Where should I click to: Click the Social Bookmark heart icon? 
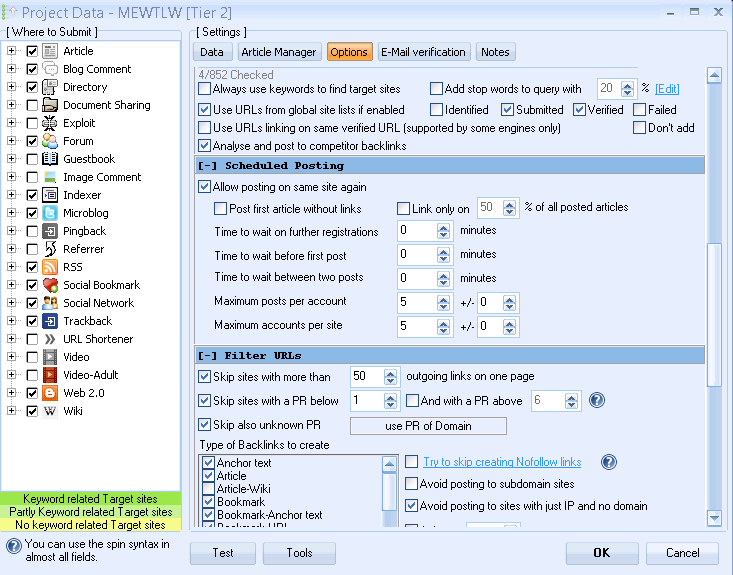click(50, 285)
